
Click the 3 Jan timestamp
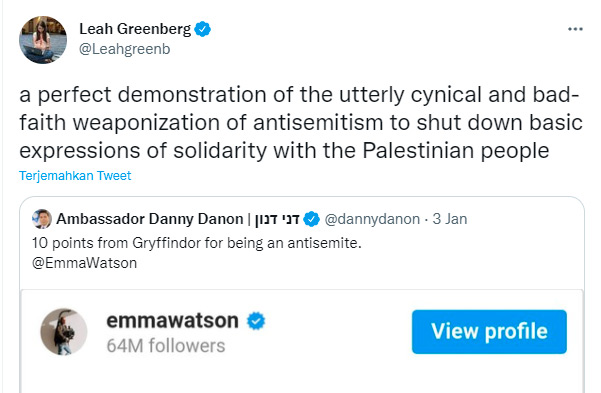(450, 219)
